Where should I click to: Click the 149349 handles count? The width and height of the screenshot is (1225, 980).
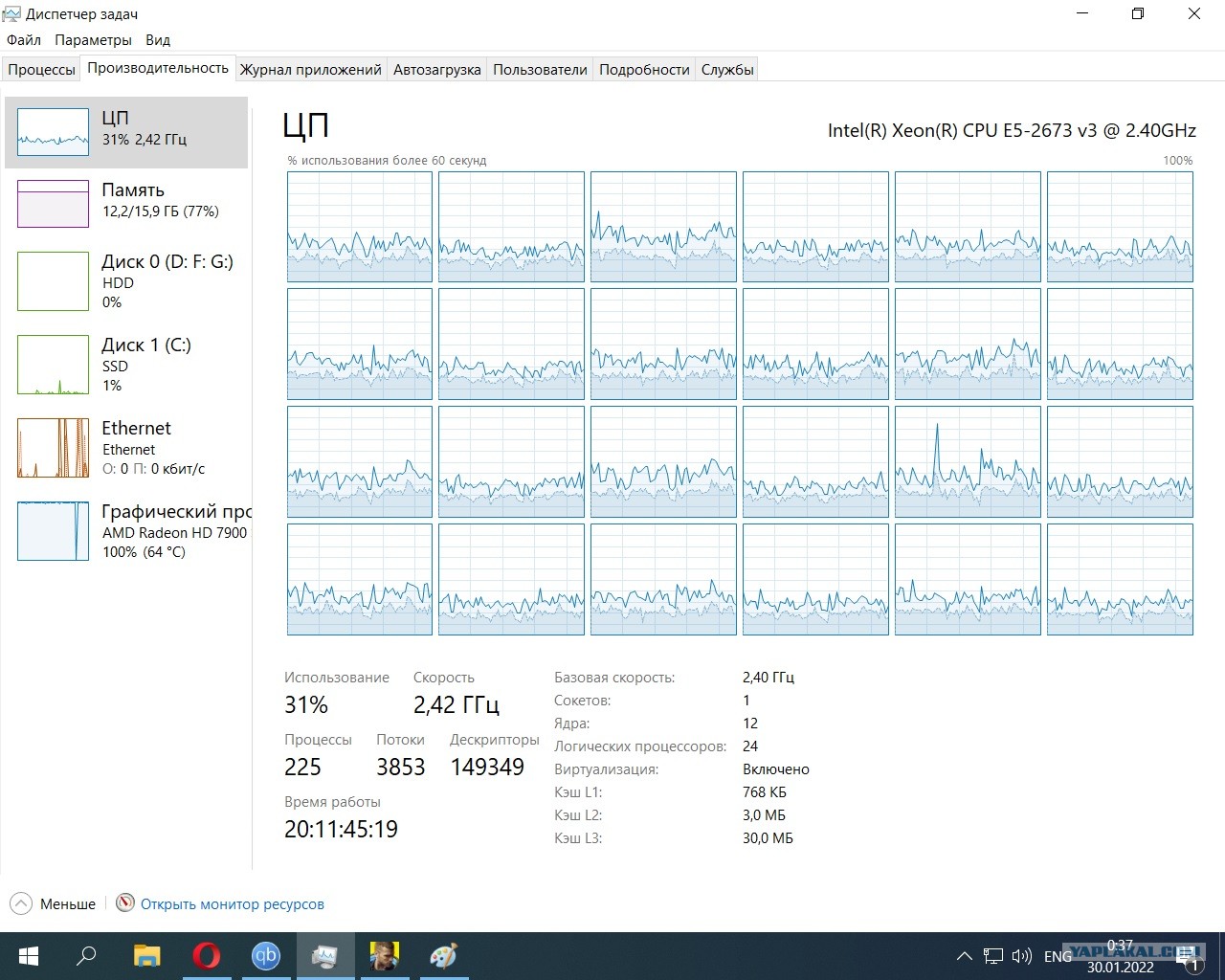point(487,768)
